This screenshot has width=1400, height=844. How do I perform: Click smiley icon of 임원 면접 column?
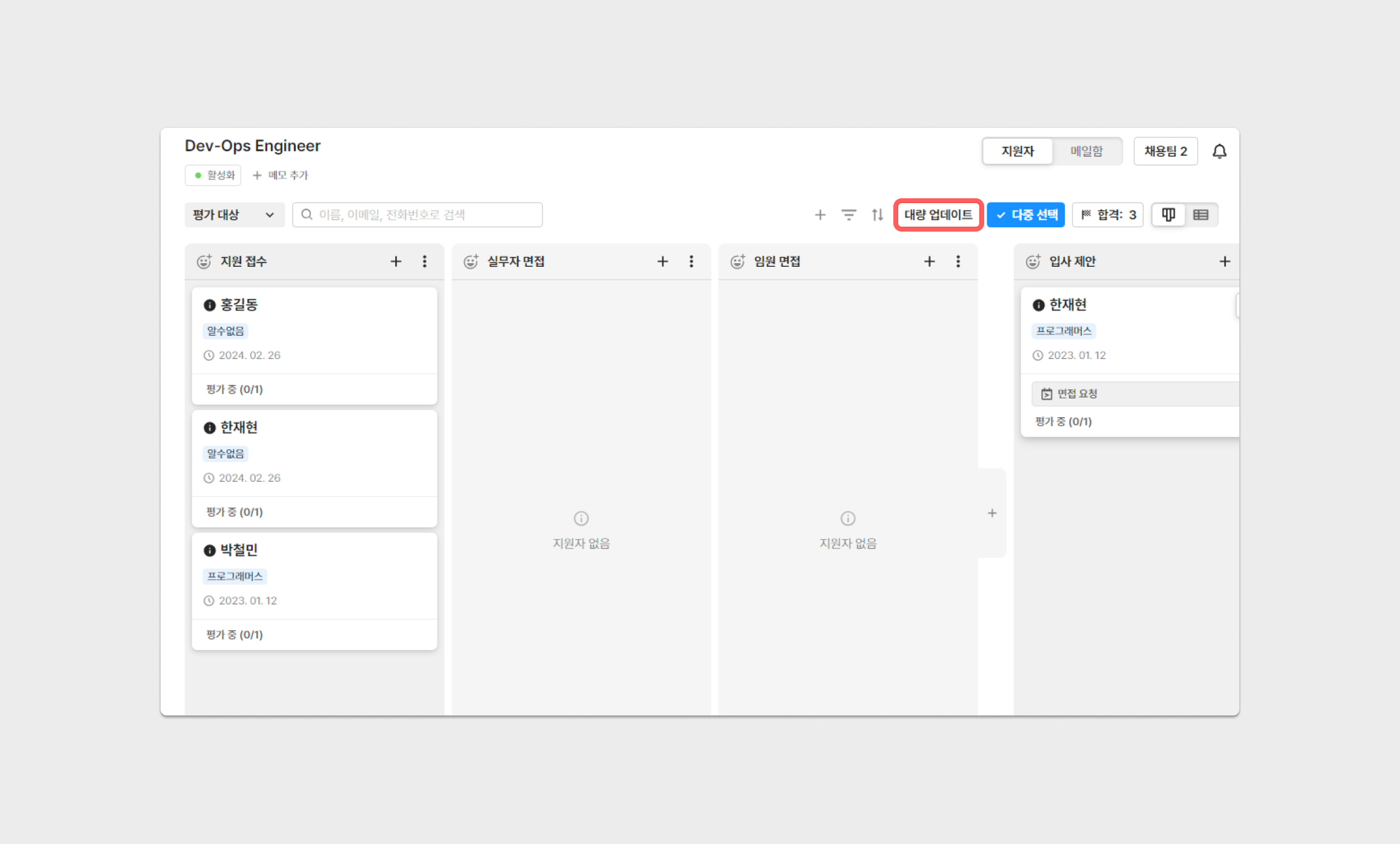738,261
